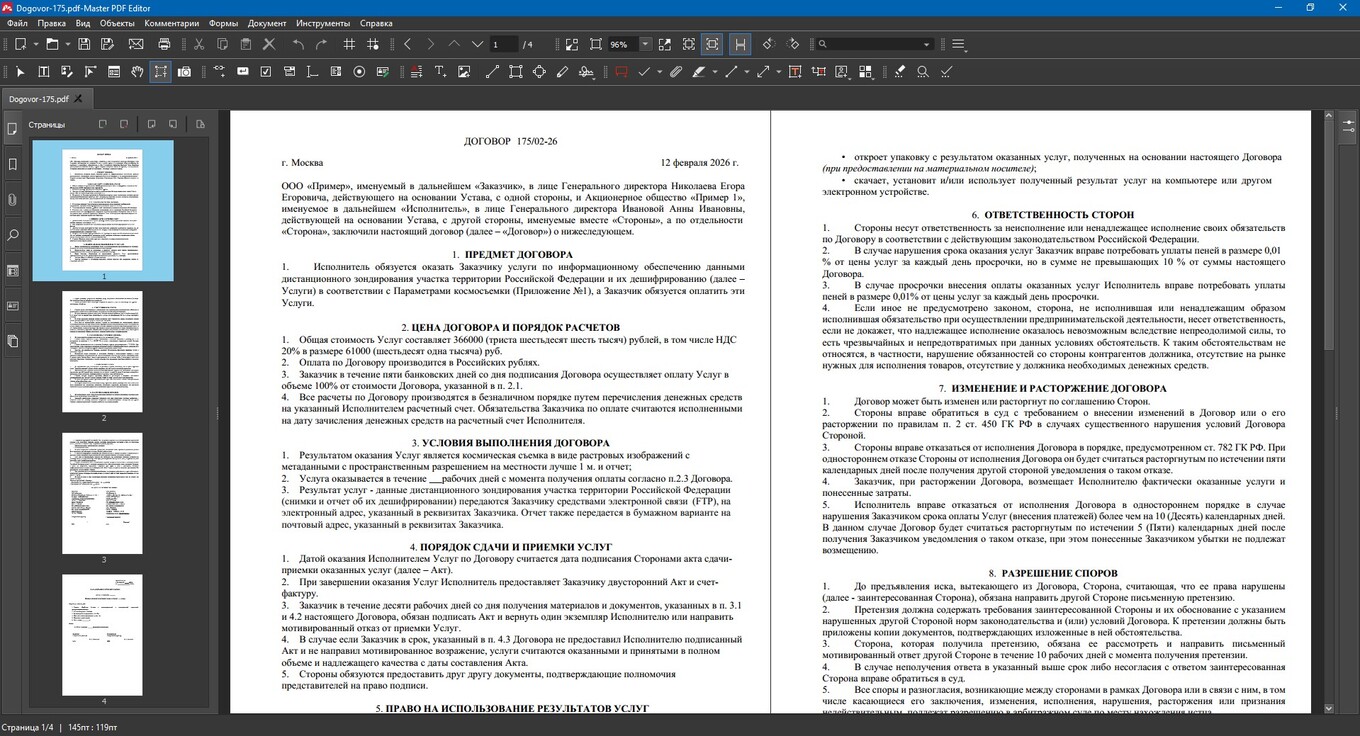Select the text selection tool
The height and width of the screenshot is (736, 1360).
click(44, 72)
